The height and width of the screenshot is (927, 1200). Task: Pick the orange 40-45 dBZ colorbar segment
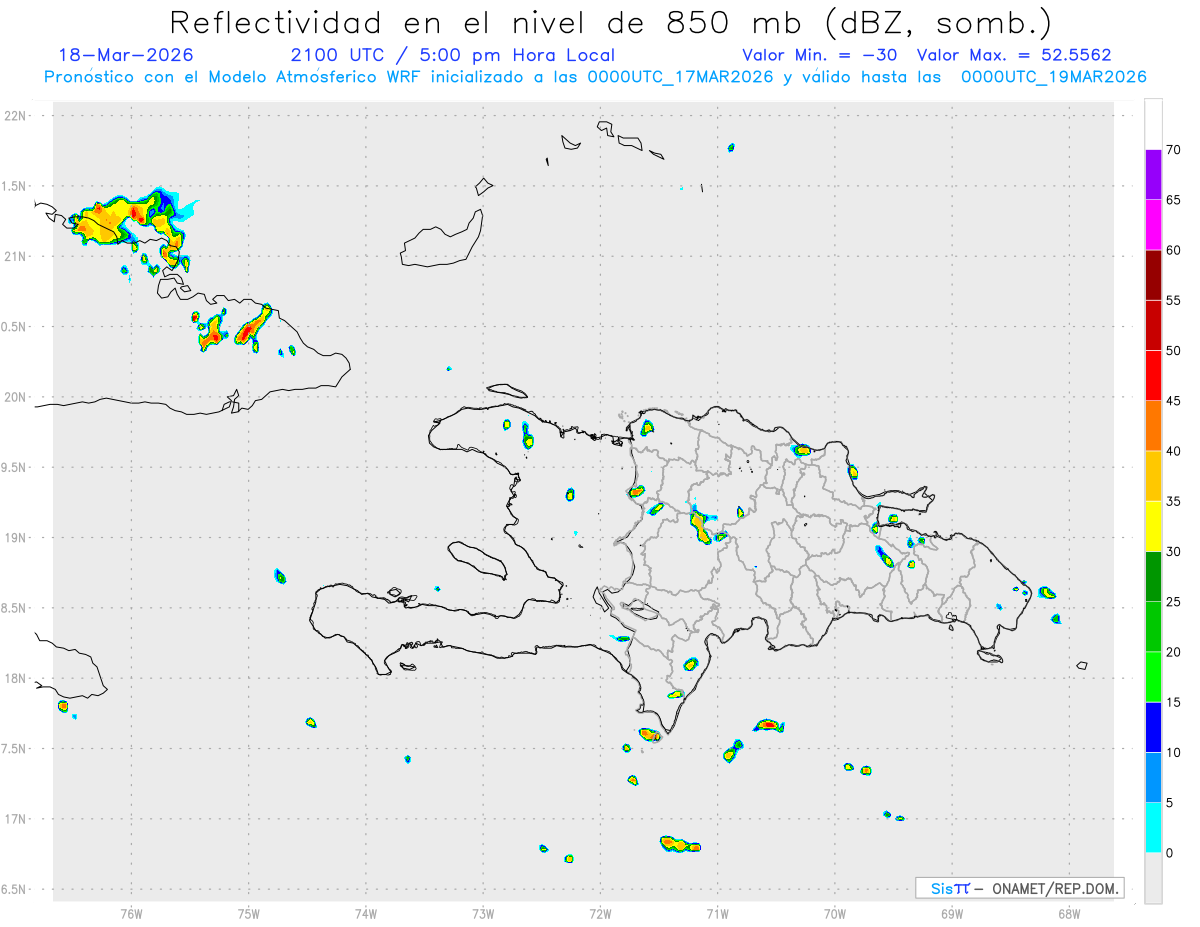tap(1153, 426)
